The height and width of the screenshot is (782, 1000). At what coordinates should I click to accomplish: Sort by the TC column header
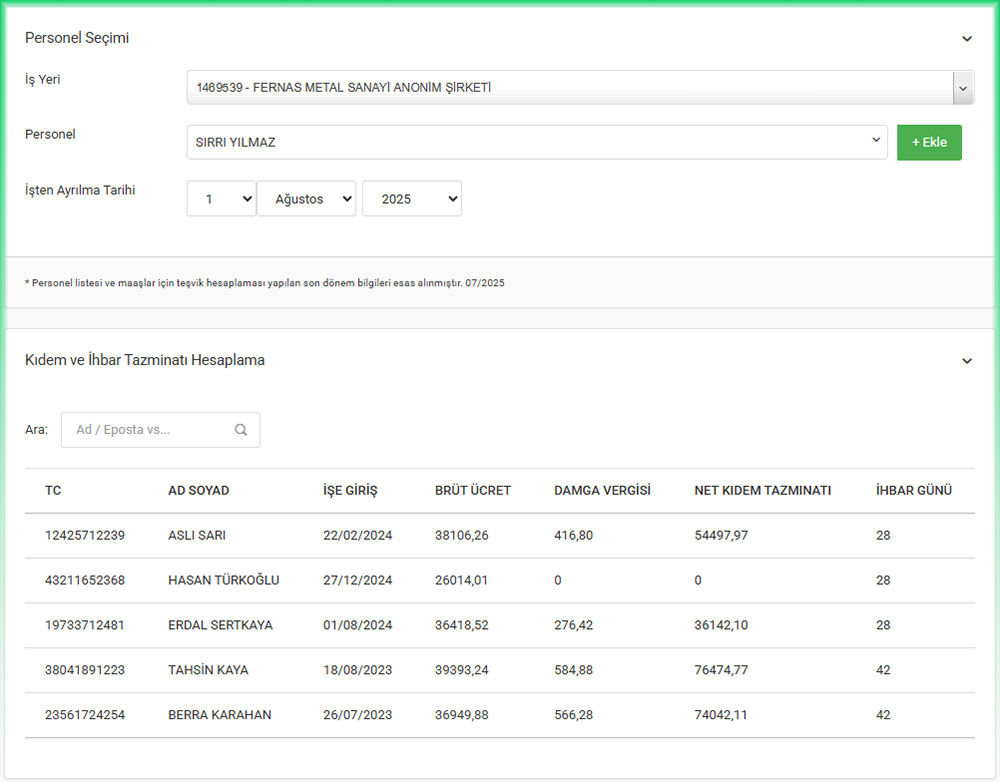[53, 491]
